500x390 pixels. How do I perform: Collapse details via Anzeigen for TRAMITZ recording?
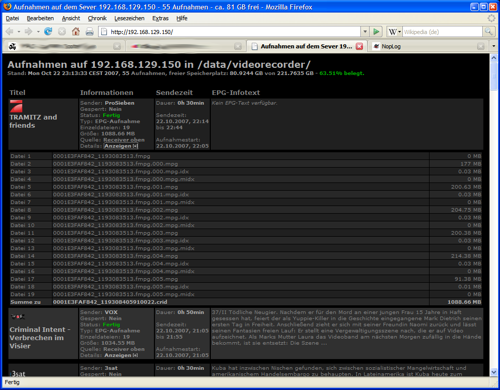121,146
